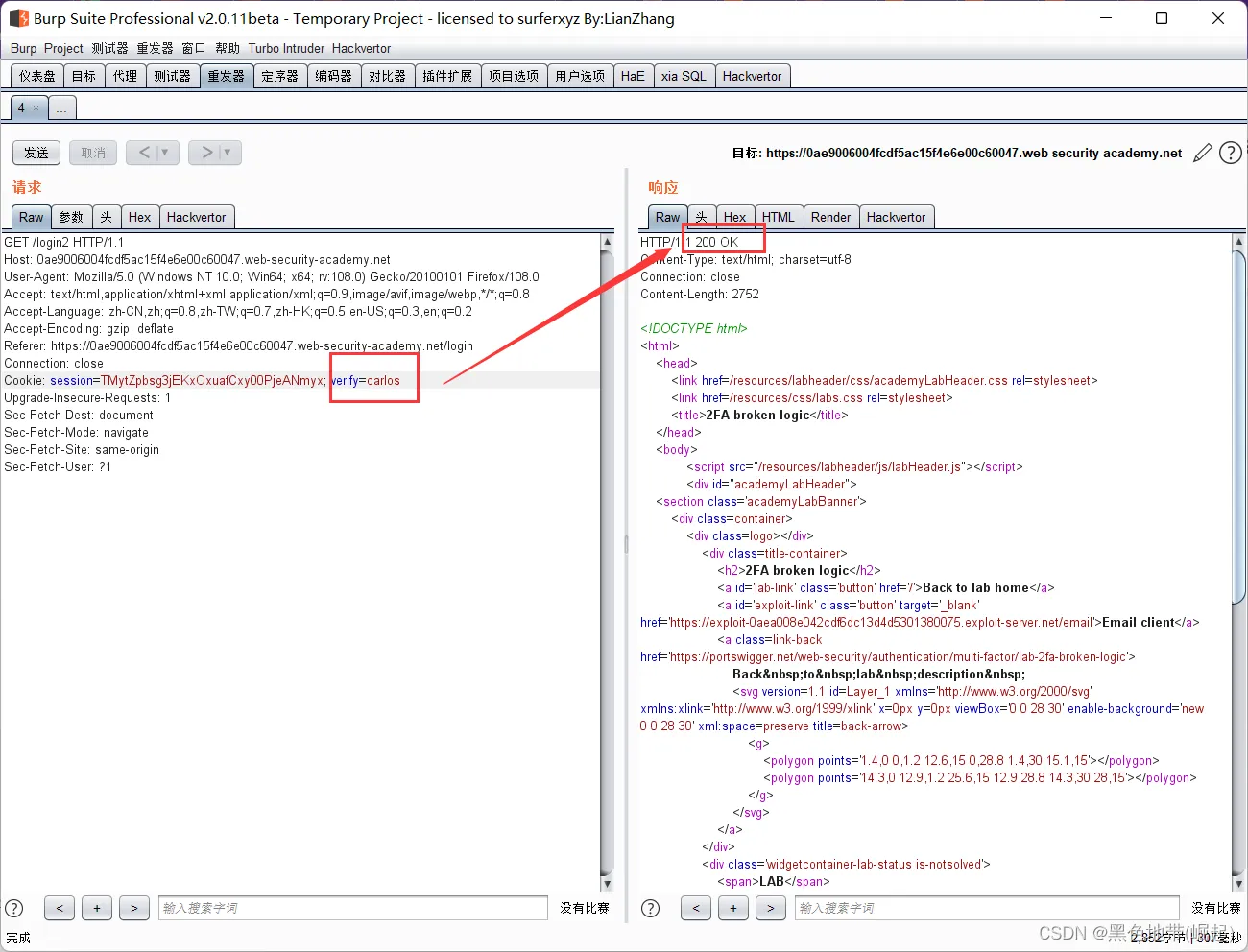Click request search next '>' button
The width and height of the screenshot is (1248, 952).
point(134,908)
